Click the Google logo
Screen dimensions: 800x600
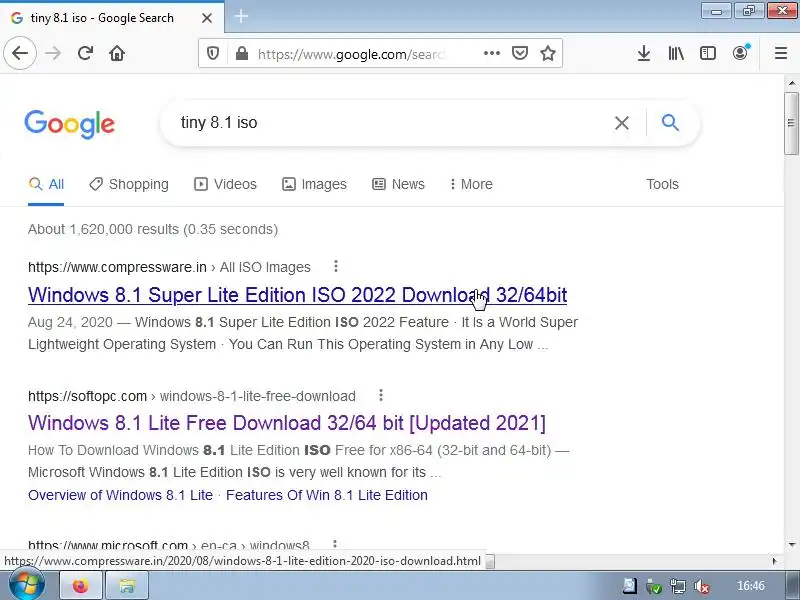(69, 124)
